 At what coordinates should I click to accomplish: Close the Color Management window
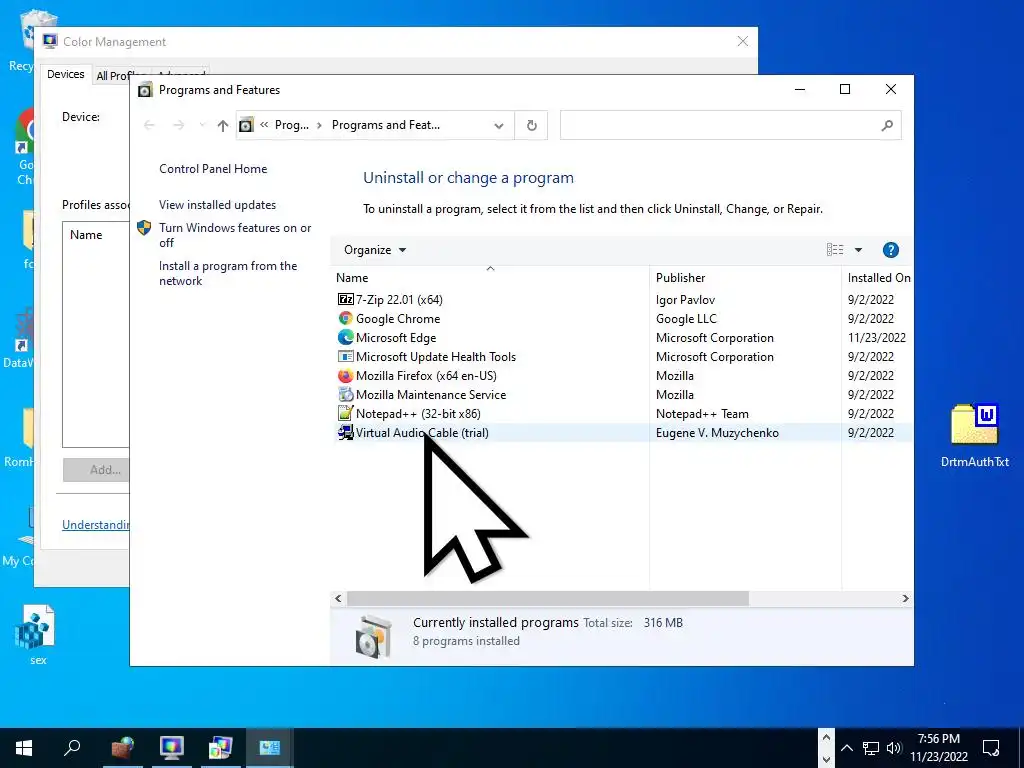tap(743, 41)
